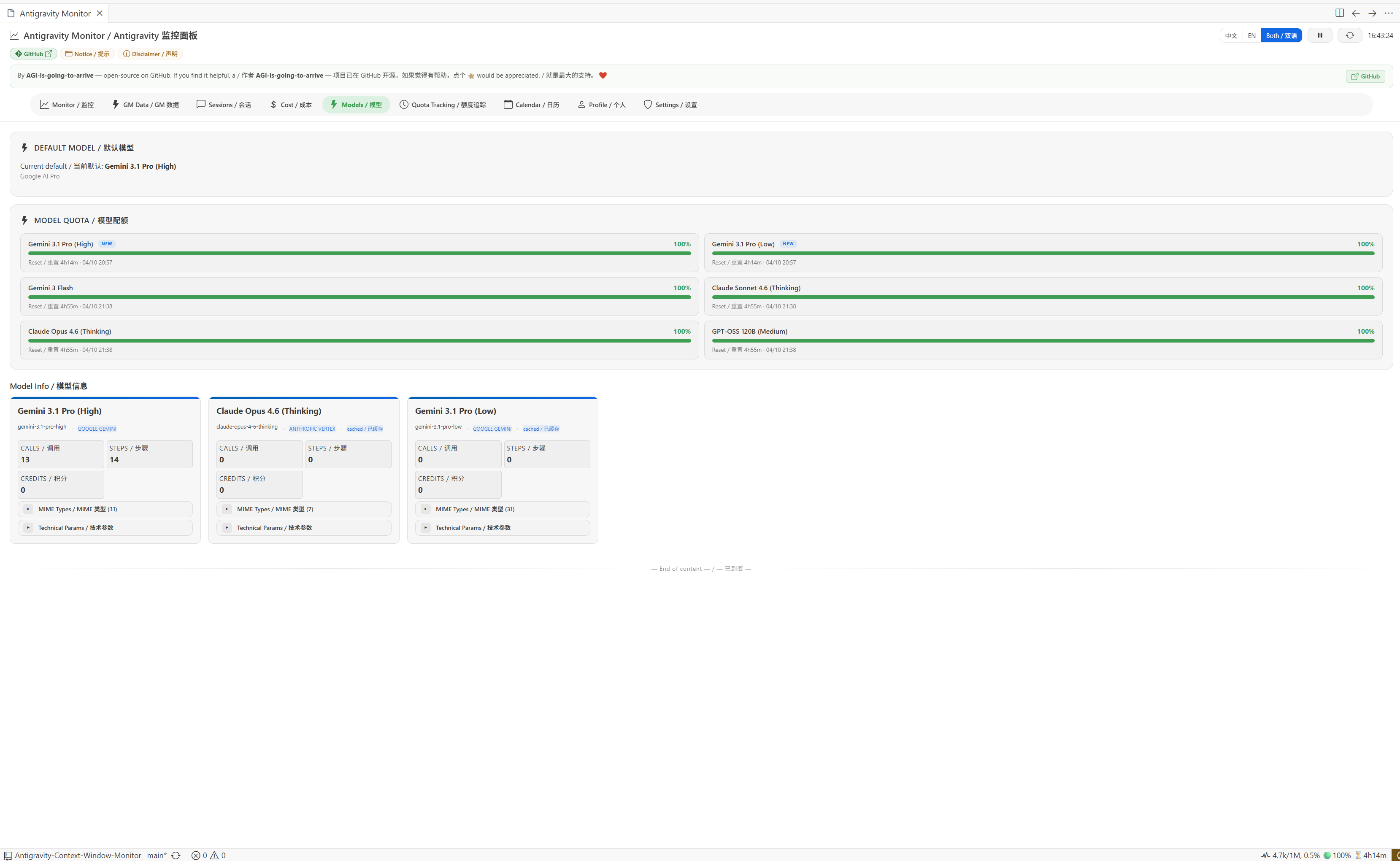Click the refresh icon button
The height and width of the screenshot is (861, 1400).
[x=1349, y=35]
